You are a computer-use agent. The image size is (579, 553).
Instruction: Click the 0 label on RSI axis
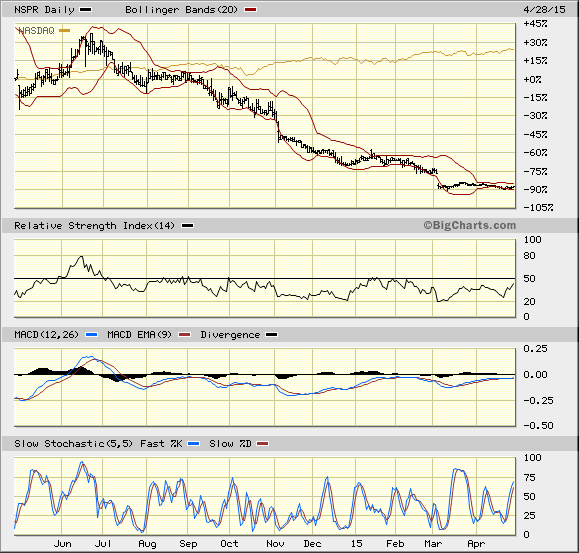point(526,317)
